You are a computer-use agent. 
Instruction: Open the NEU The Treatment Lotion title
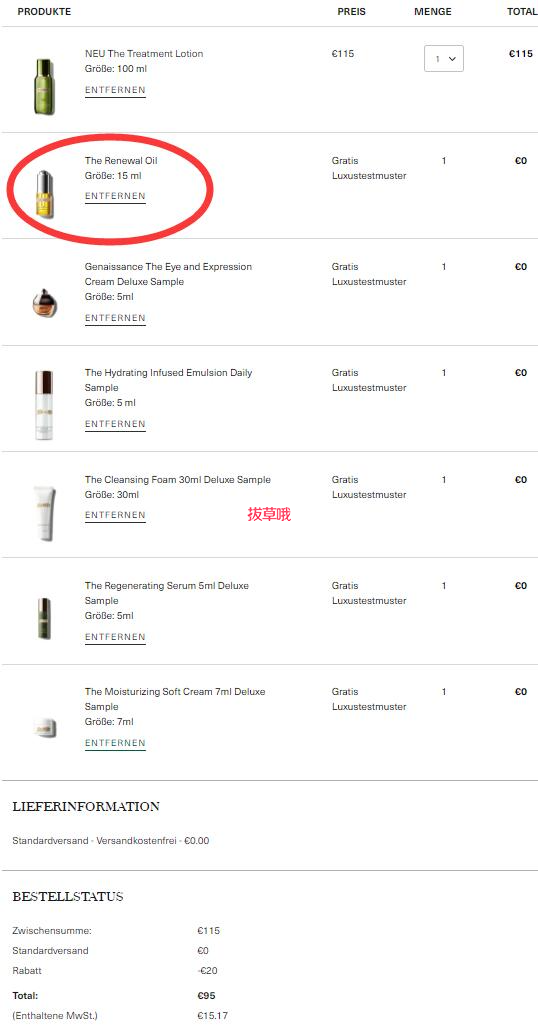[x=144, y=54]
